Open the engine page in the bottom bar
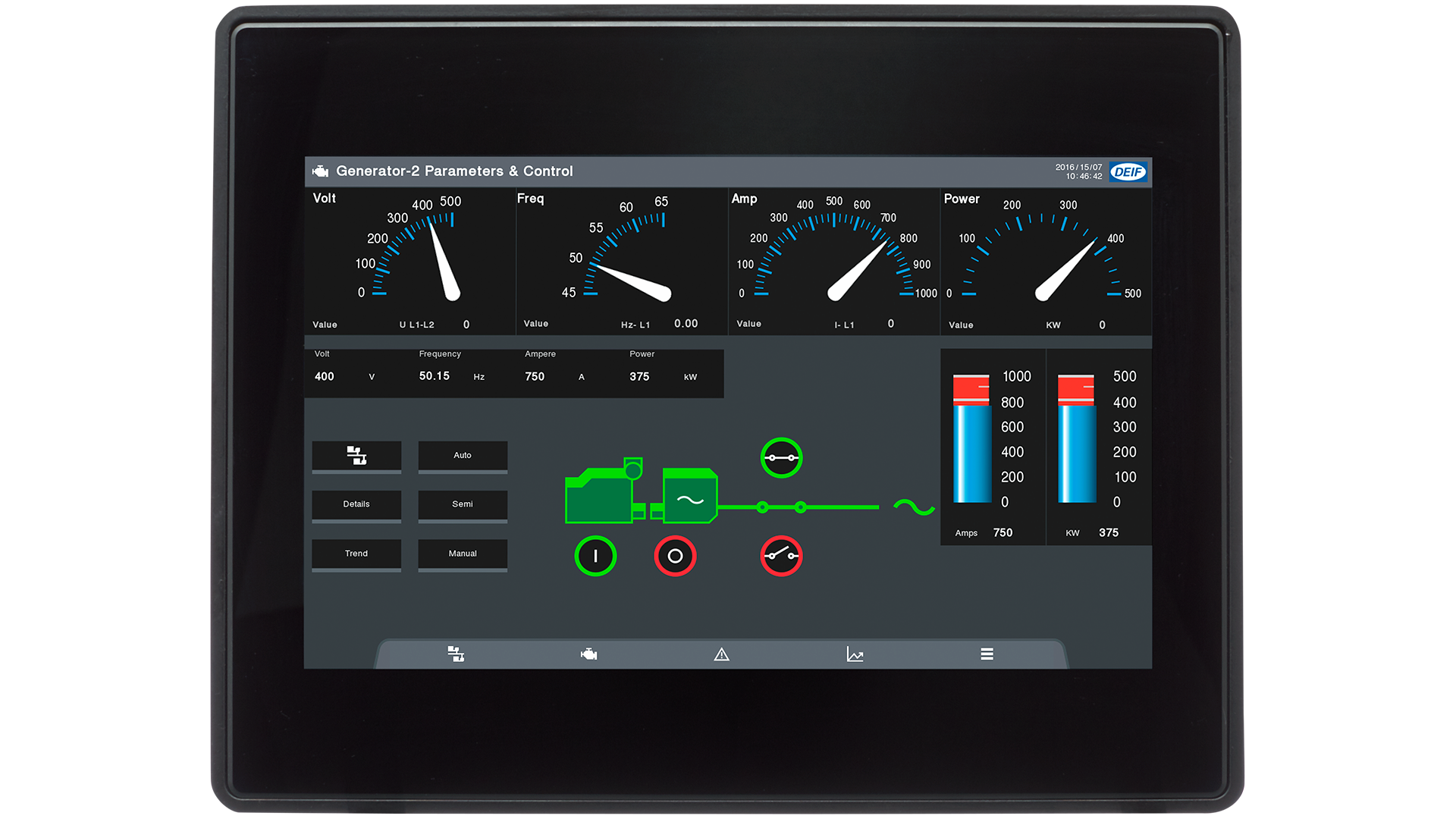This screenshot has width=1456, height=819. 588,654
